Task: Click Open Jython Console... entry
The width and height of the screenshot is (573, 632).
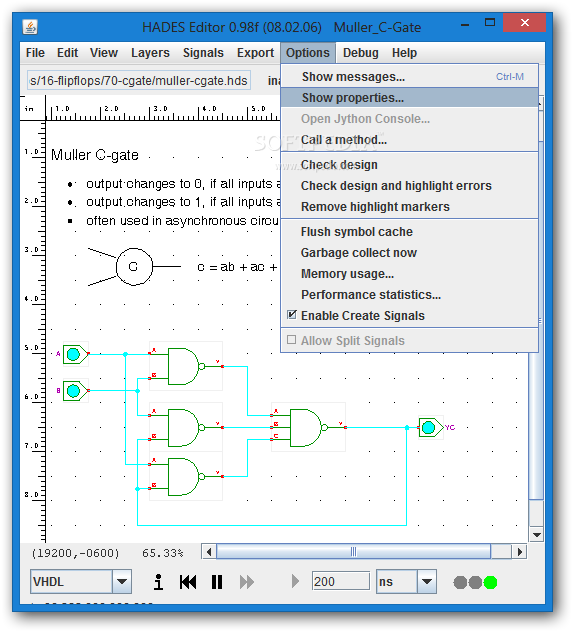Action: point(409,118)
